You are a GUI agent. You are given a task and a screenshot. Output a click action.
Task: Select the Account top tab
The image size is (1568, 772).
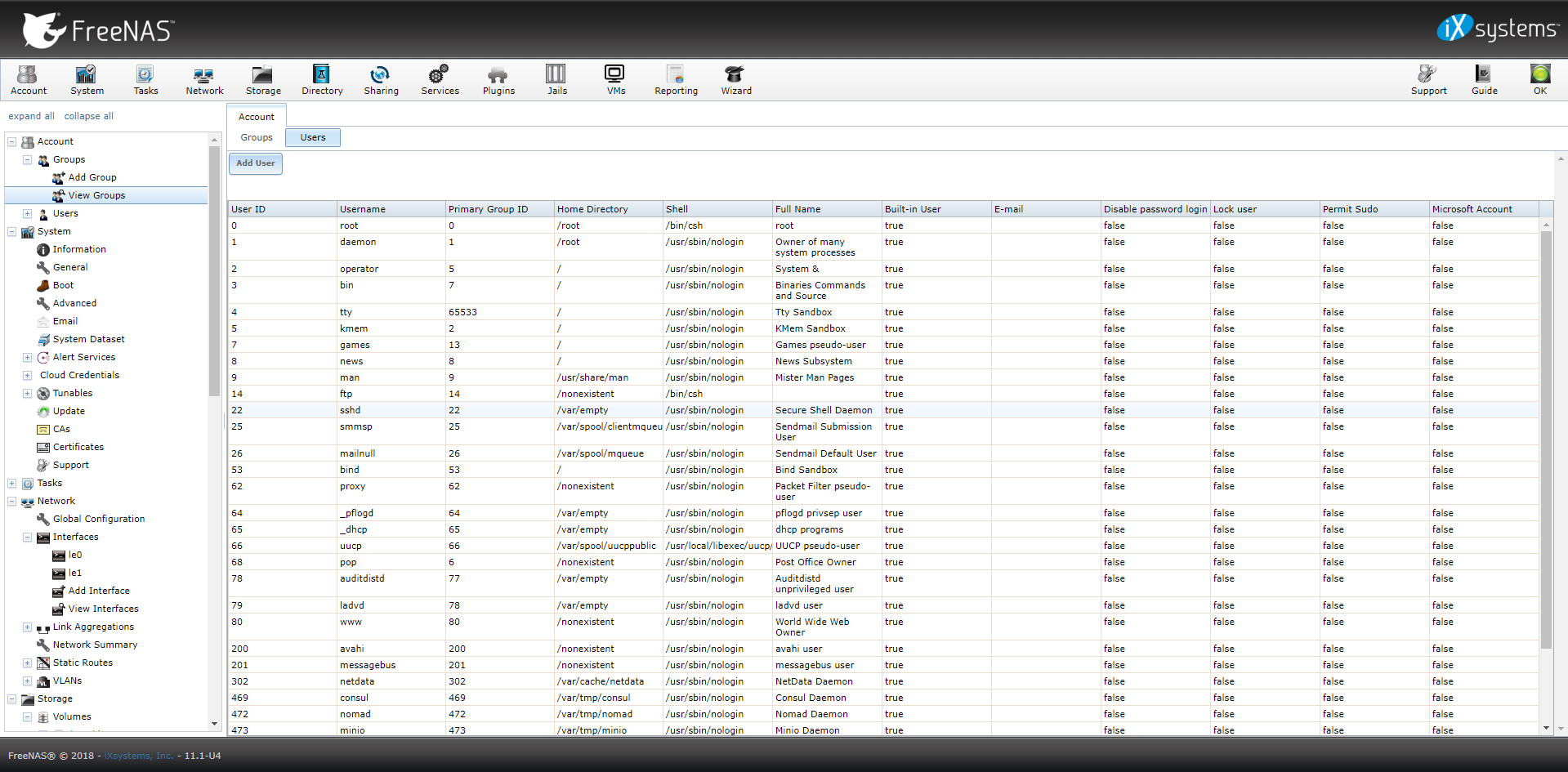(x=257, y=117)
